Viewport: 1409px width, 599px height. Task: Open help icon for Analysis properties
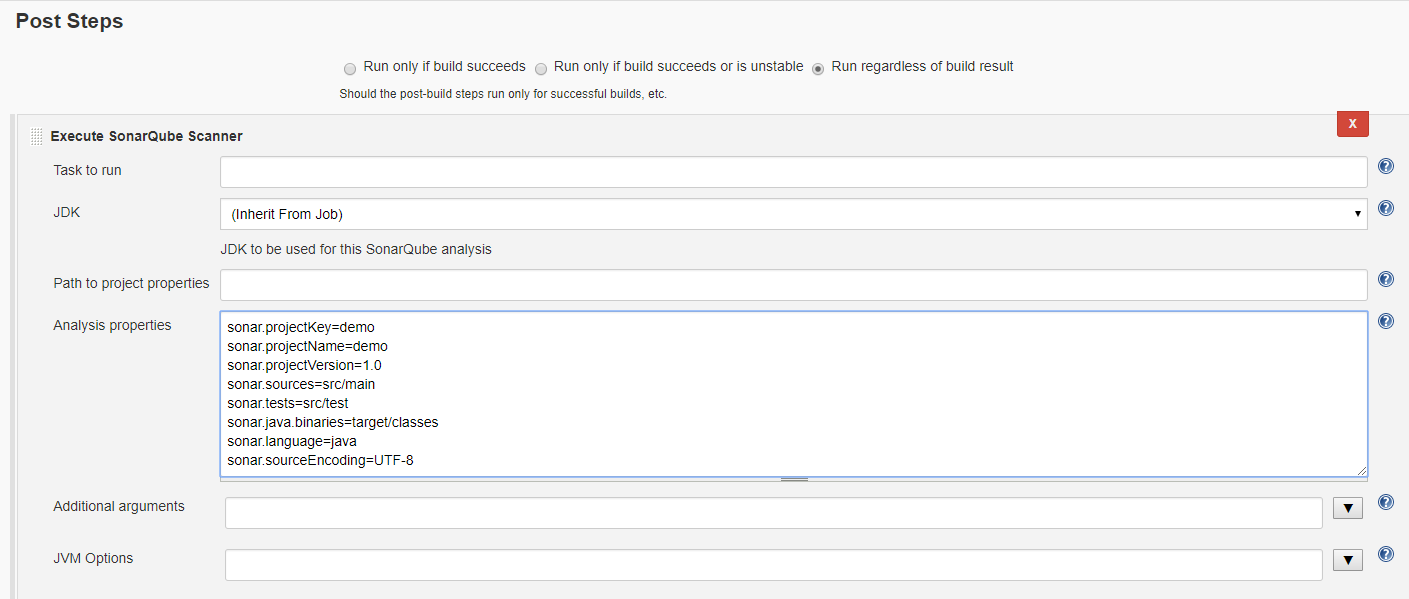coord(1386,321)
